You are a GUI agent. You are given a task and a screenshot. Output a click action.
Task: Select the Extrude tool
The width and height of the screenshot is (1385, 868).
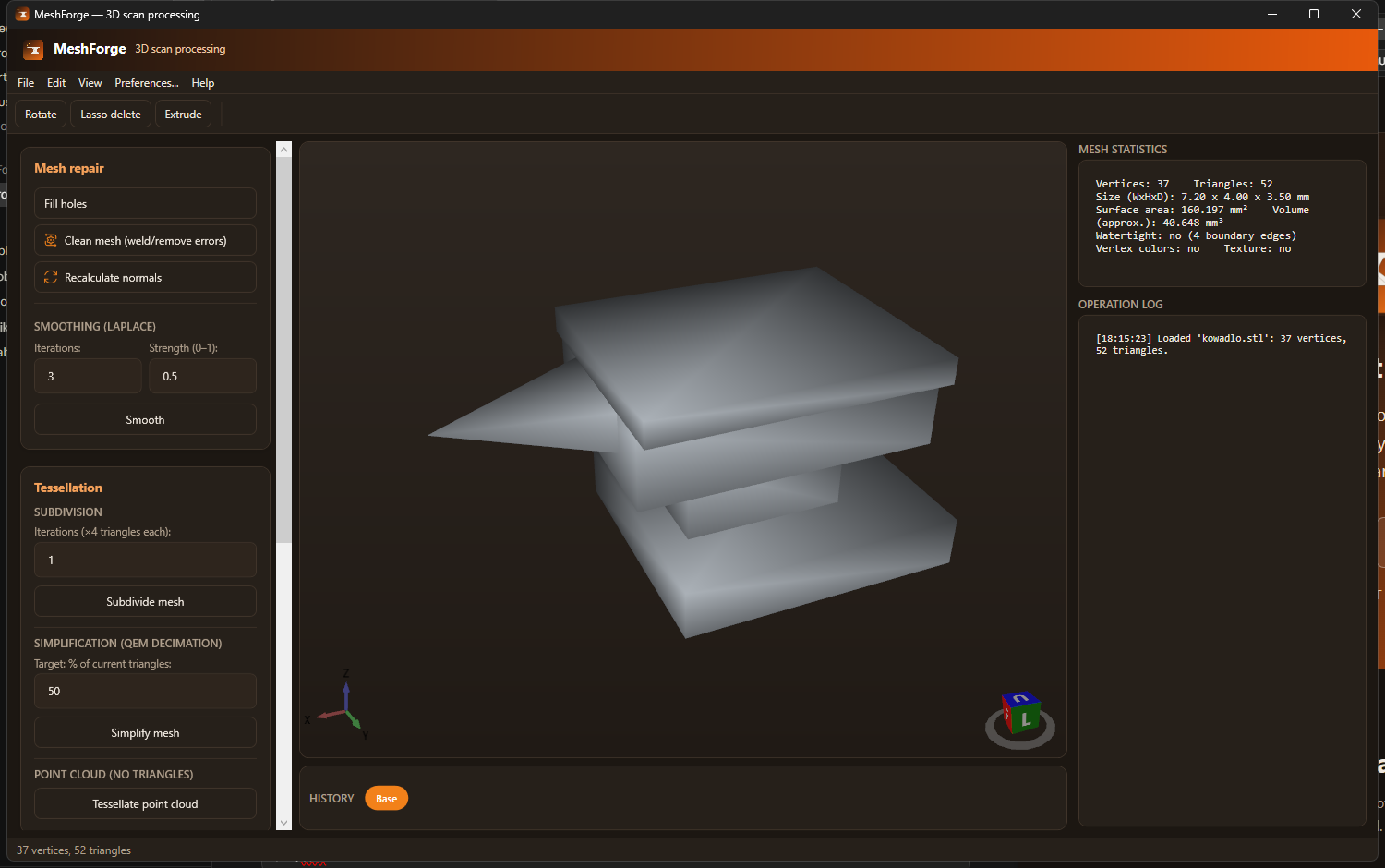pyautogui.click(x=183, y=115)
